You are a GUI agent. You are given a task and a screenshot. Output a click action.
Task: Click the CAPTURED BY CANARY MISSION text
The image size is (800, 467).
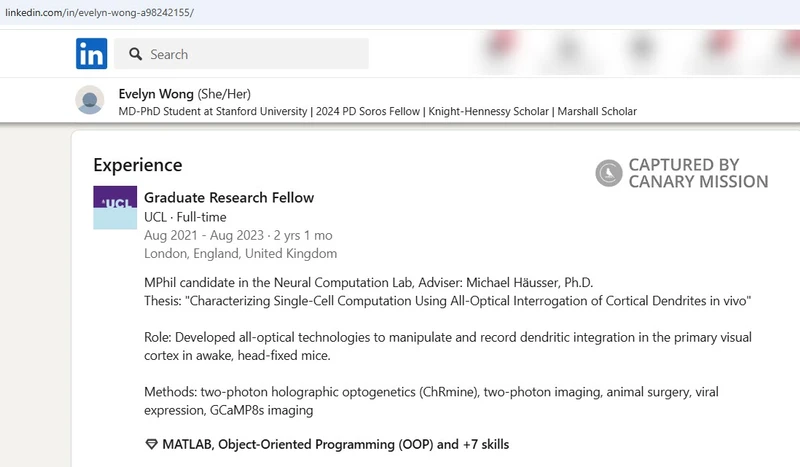[698, 173]
